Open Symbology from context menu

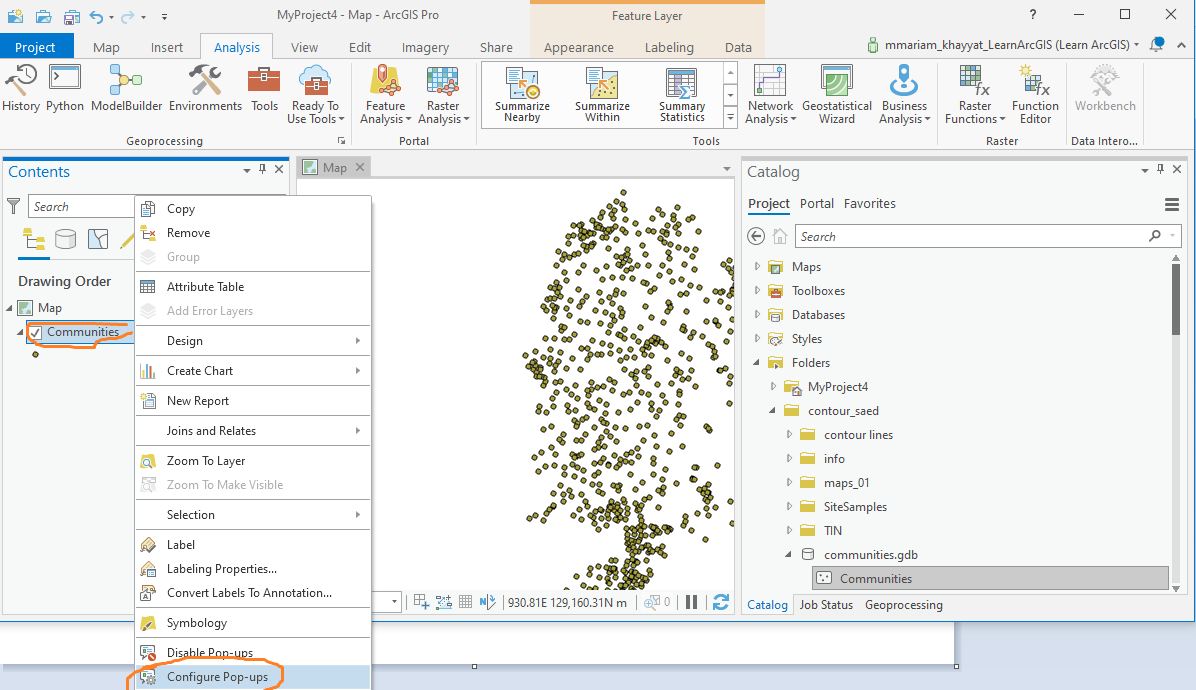(x=252, y=623)
